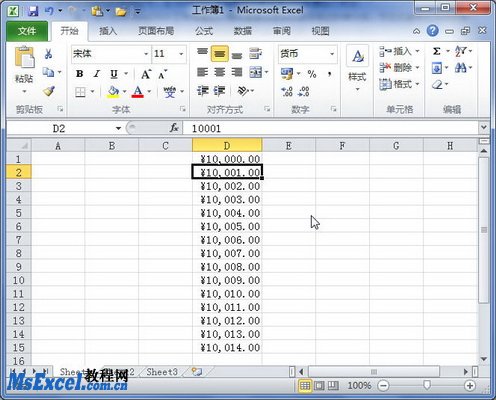Open the green 文件 menu
The width and height of the screenshot is (496, 400).
[27, 31]
